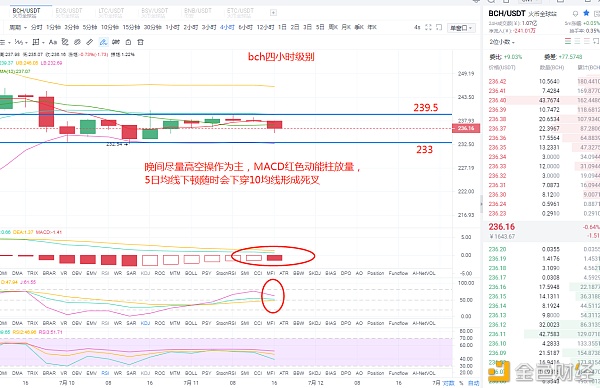600x388 pixels.
Task: Switch to the EOS/USDT tab
Action: (x=69, y=13)
